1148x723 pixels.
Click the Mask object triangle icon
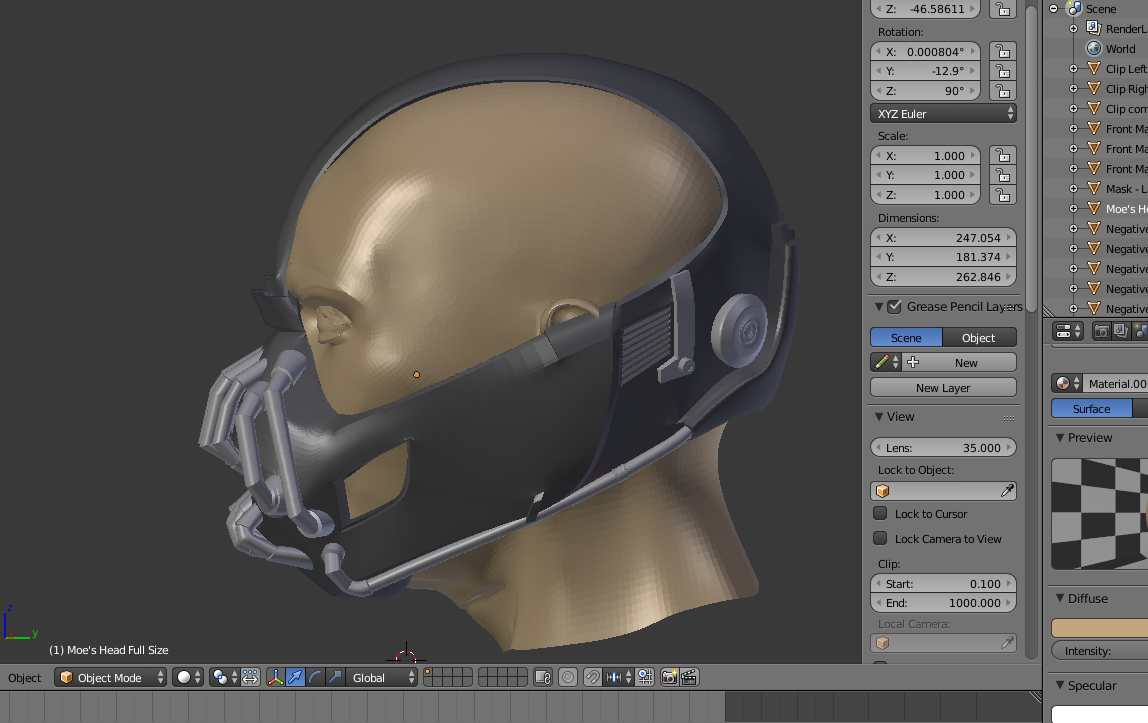tap(1094, 189)
